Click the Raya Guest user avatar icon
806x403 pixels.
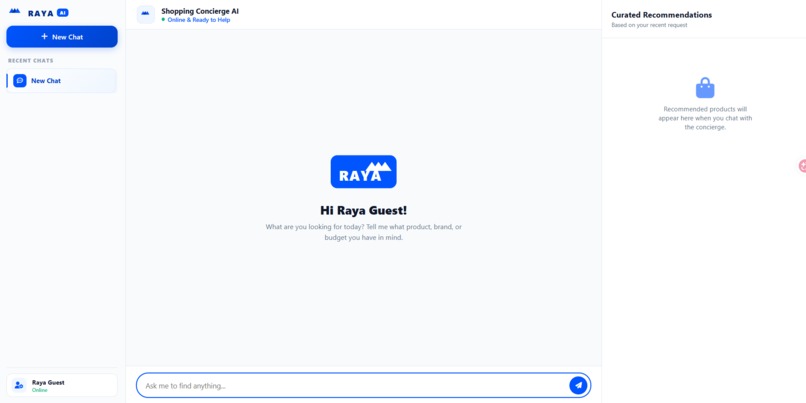(19, 385)
